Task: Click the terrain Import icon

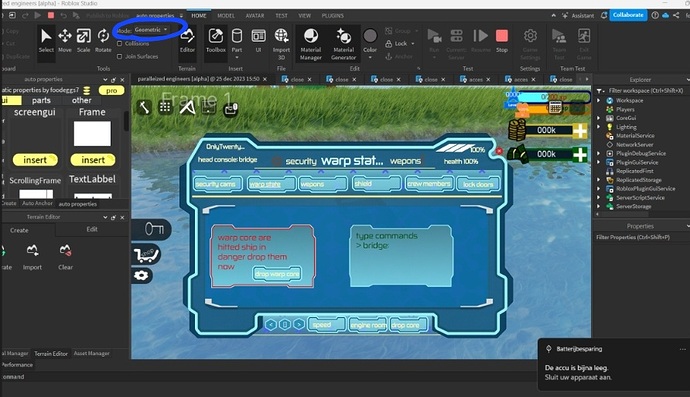Action: click(x=32, y=257)
